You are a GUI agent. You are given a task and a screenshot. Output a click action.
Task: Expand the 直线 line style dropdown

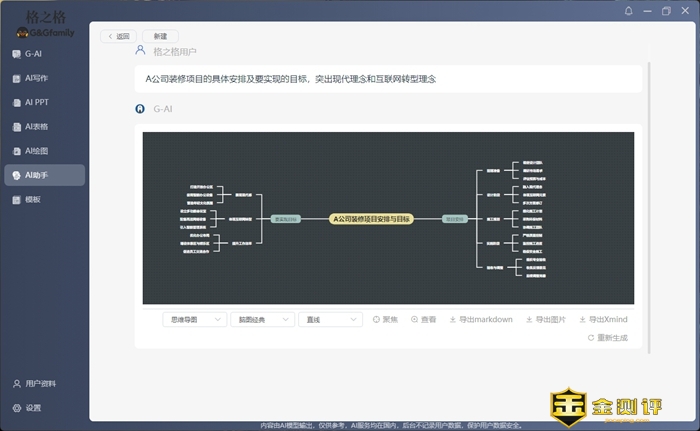click(x=329, y=320)
